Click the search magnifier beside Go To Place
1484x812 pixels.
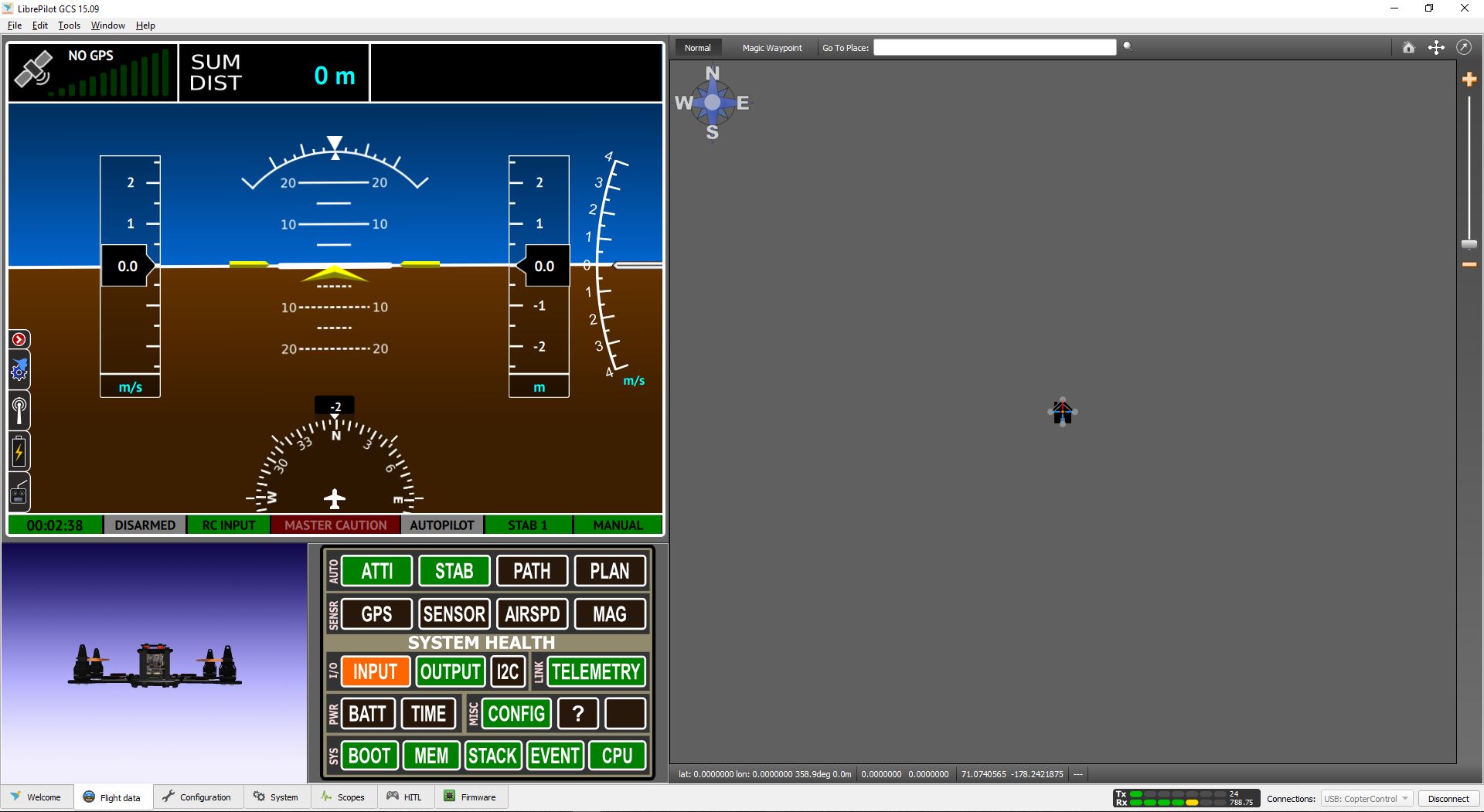pyautogui.click(x=1128, y=46)
